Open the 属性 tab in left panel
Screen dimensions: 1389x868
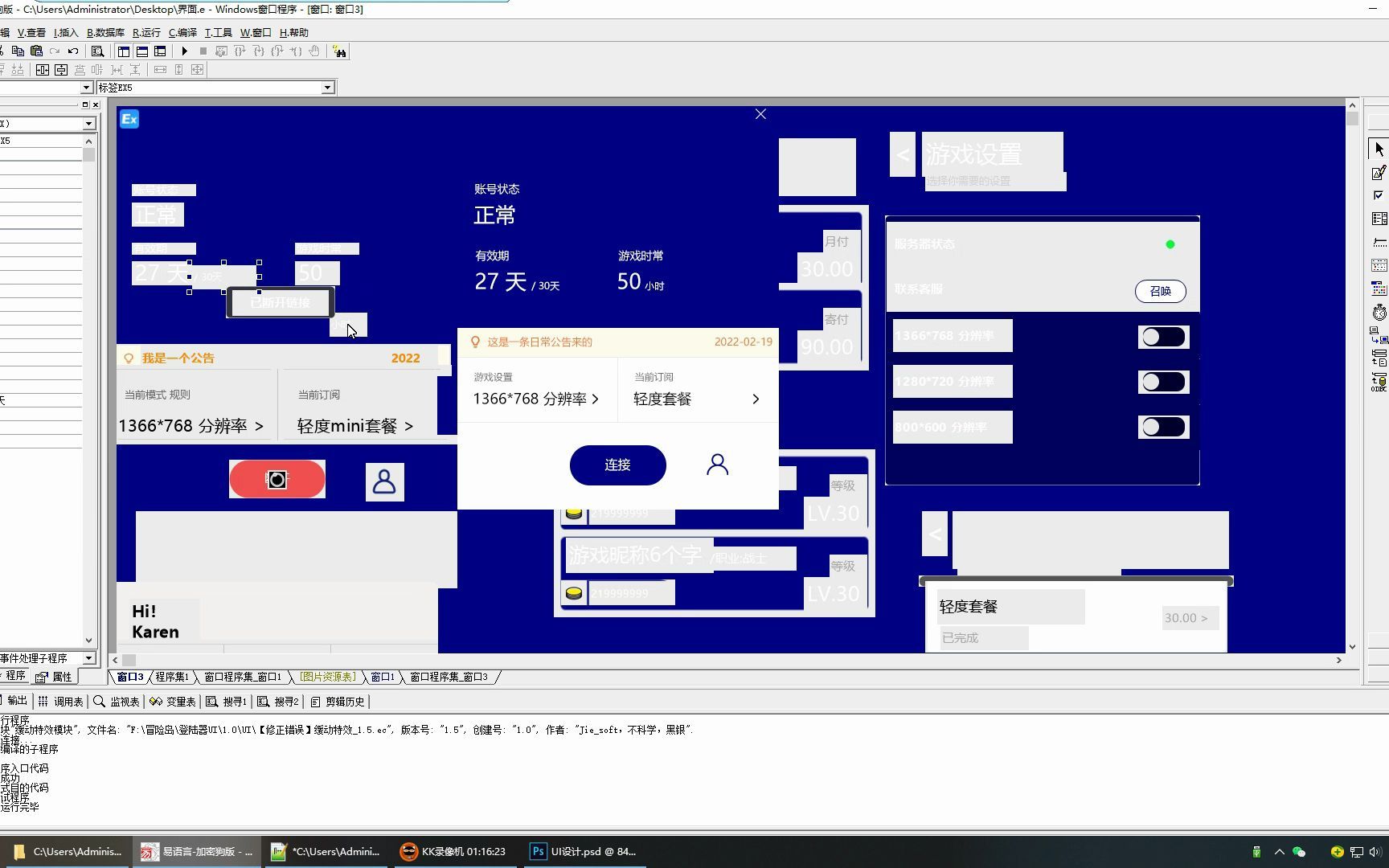54,677
